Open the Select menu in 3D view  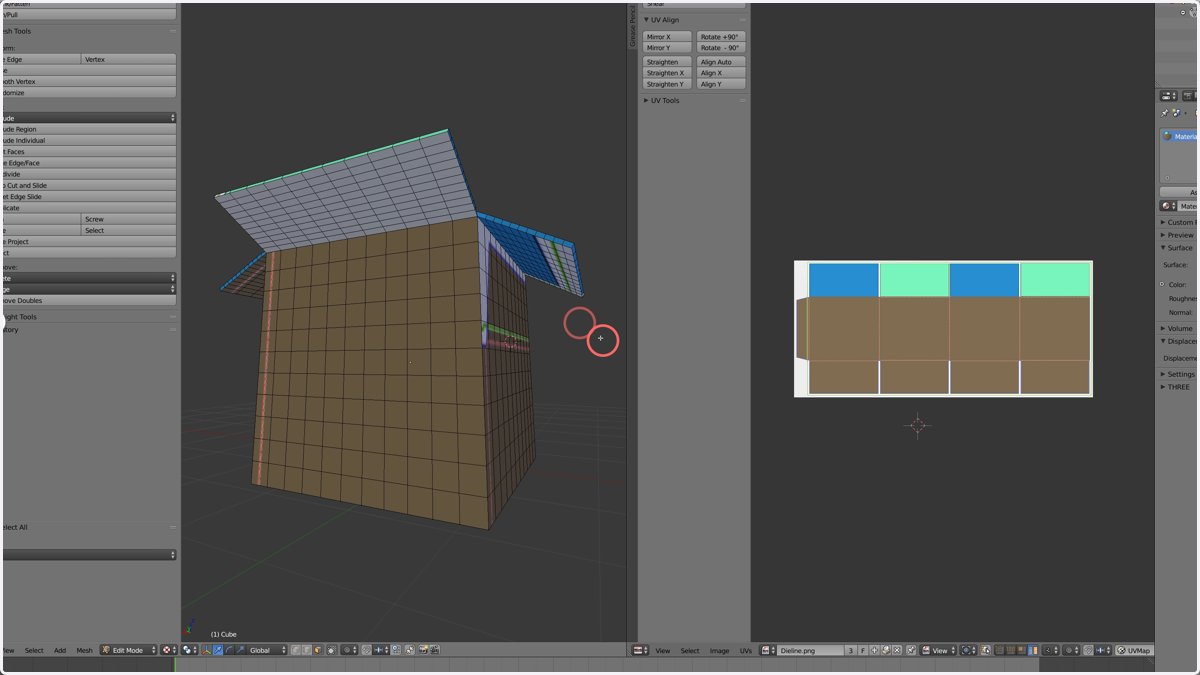tap(34, 650)
